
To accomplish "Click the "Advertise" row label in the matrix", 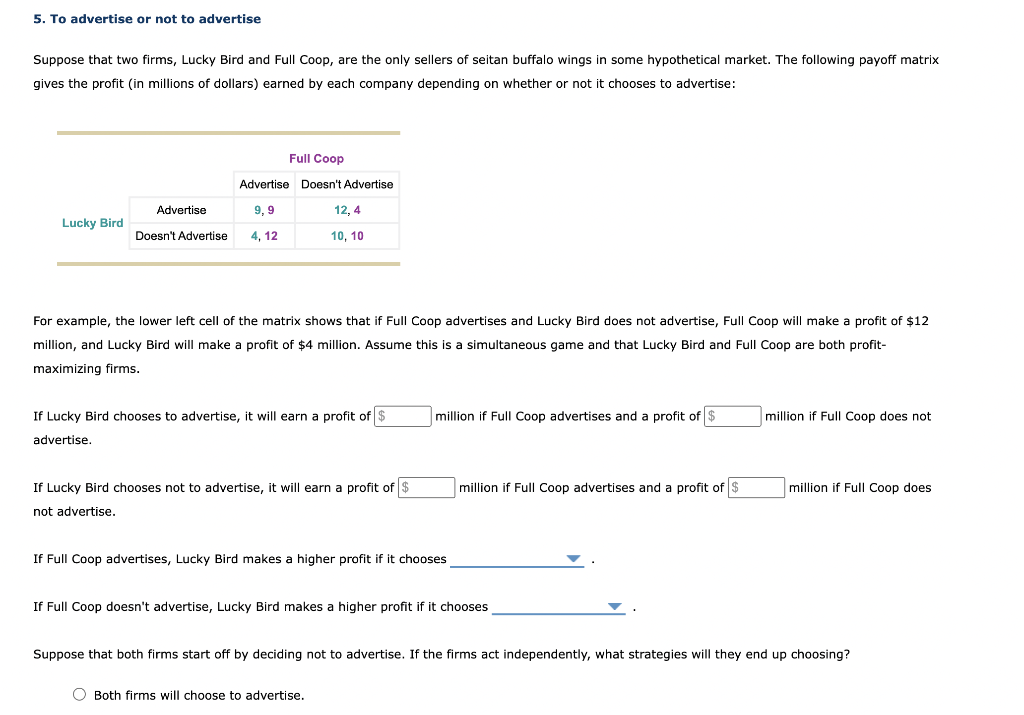I will click(x=181, y=210).
